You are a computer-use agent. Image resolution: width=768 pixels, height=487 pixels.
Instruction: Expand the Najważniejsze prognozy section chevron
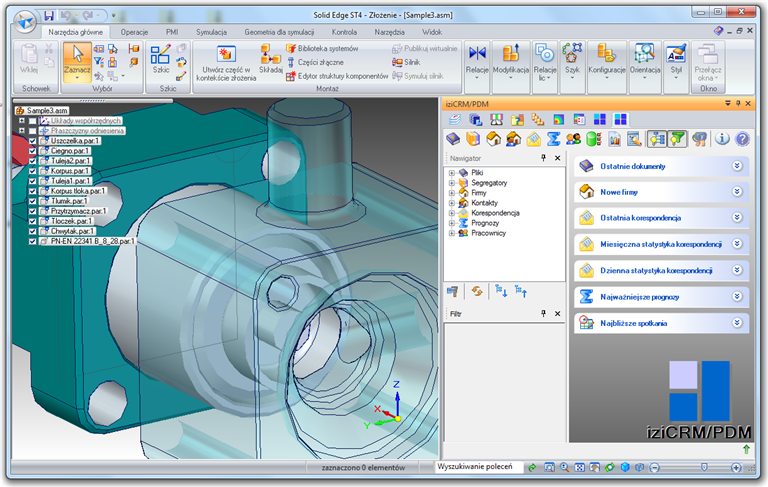[737, 296]
